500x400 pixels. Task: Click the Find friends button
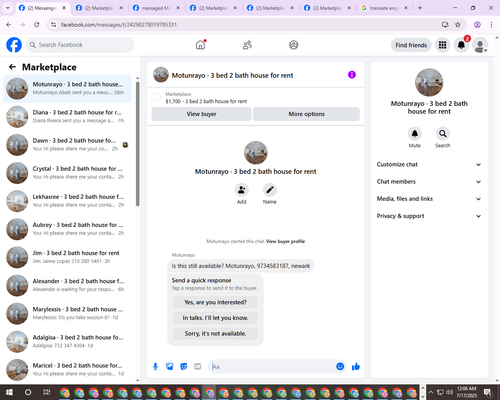point(411,45)
